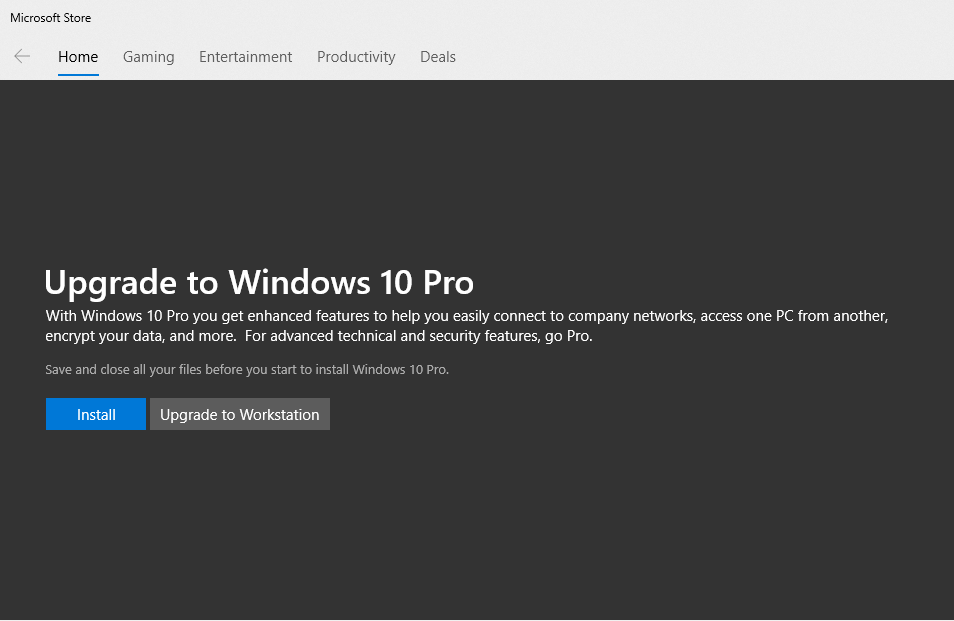Image resolution: width=954 pixels, height=621 pixels.
Task: Click the 'Save and close all your files' notice
Action: pos(247,370)
